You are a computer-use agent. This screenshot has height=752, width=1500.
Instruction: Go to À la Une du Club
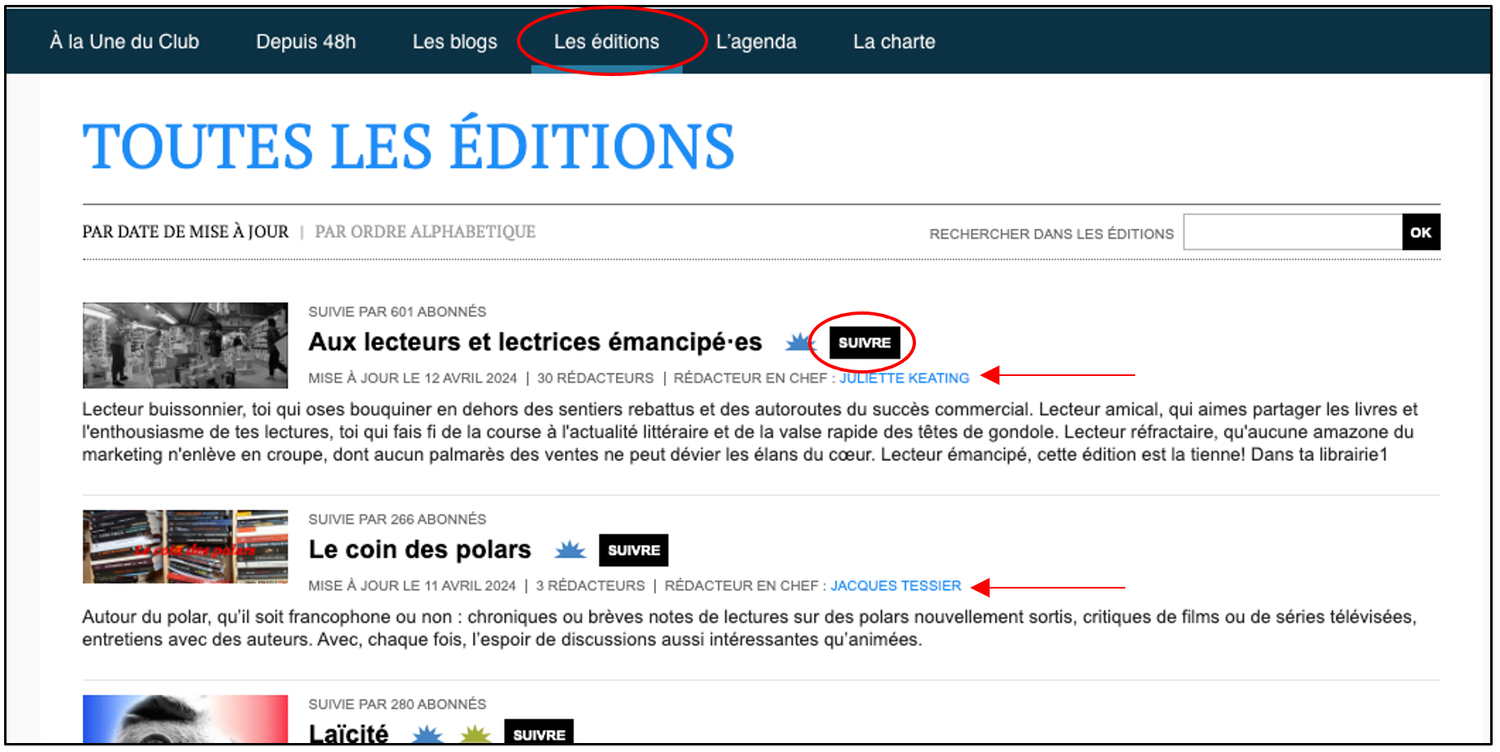[x=124, y=42]
